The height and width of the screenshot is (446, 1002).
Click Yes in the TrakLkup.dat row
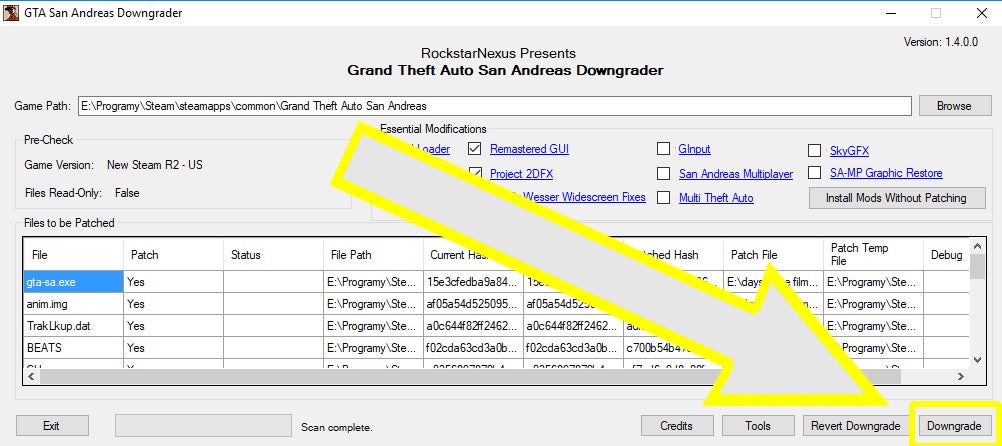[x=173, y=326]
